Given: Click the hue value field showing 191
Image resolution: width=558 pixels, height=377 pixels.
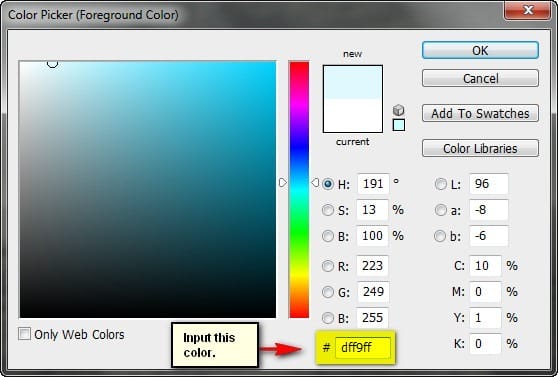Looking at the screenshot, I should pyautogui.click(x=373, y=184).
